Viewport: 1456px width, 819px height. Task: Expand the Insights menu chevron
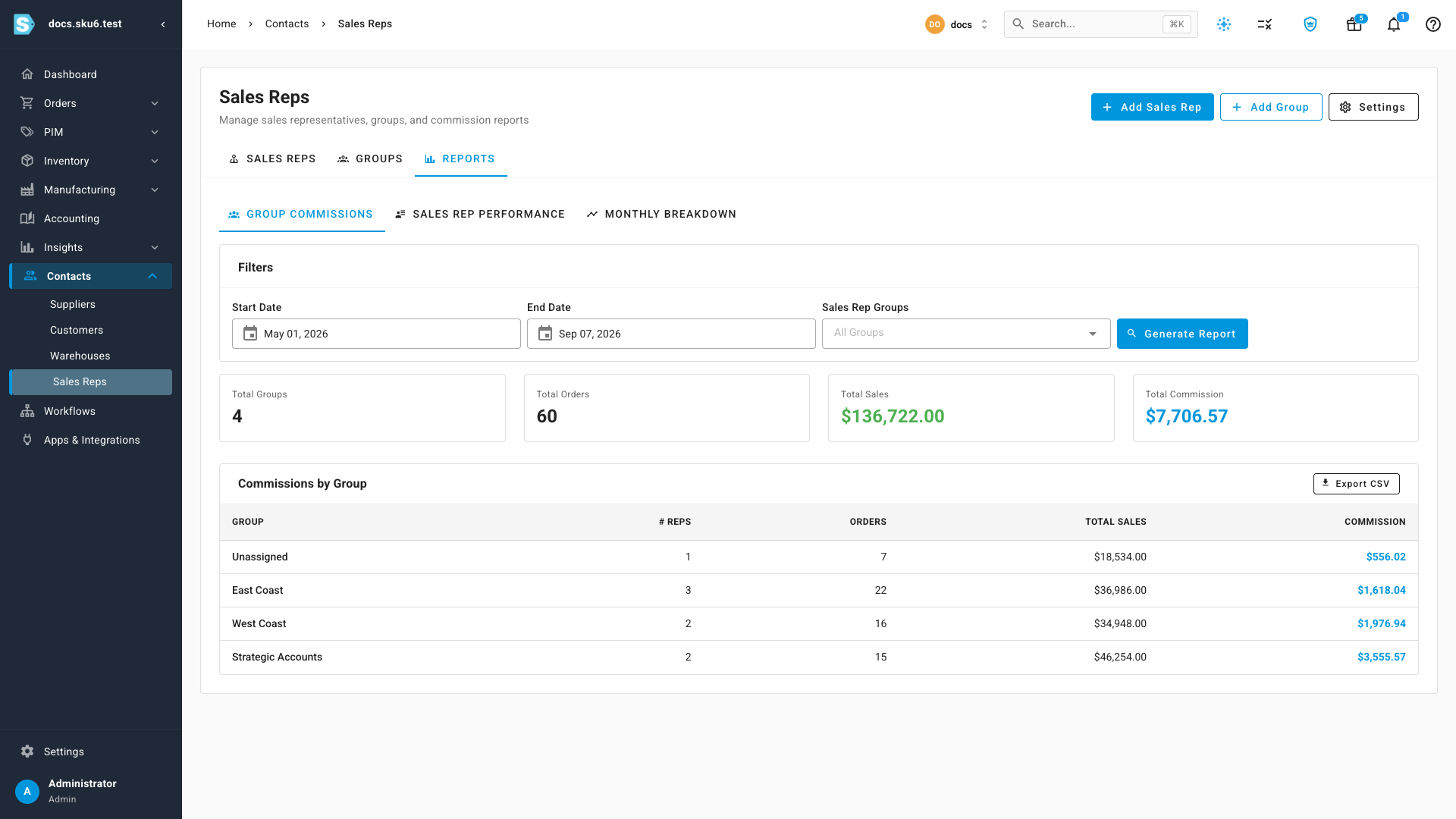pyautogui.click(x=155, y=247)
